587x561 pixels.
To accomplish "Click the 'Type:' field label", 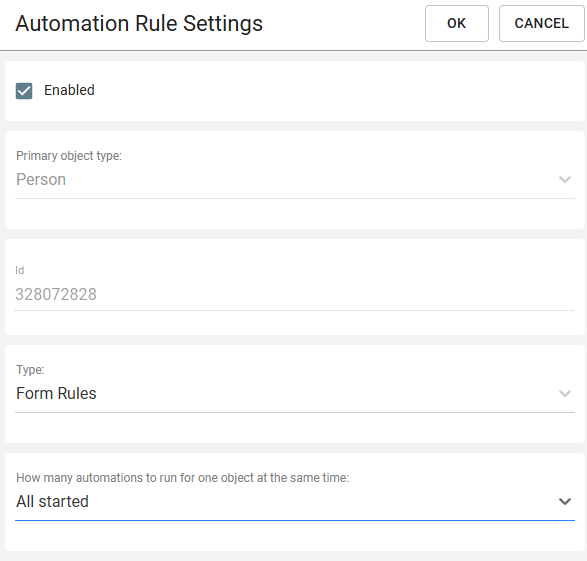I will (30, 370).
